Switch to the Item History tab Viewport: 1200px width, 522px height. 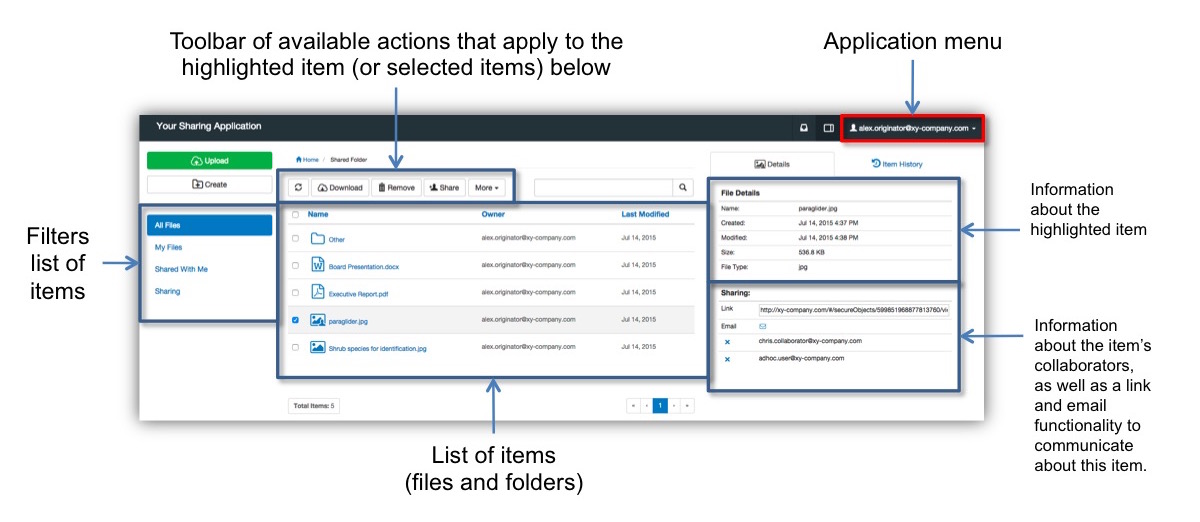pyautogui.click(x=897, y=163)
